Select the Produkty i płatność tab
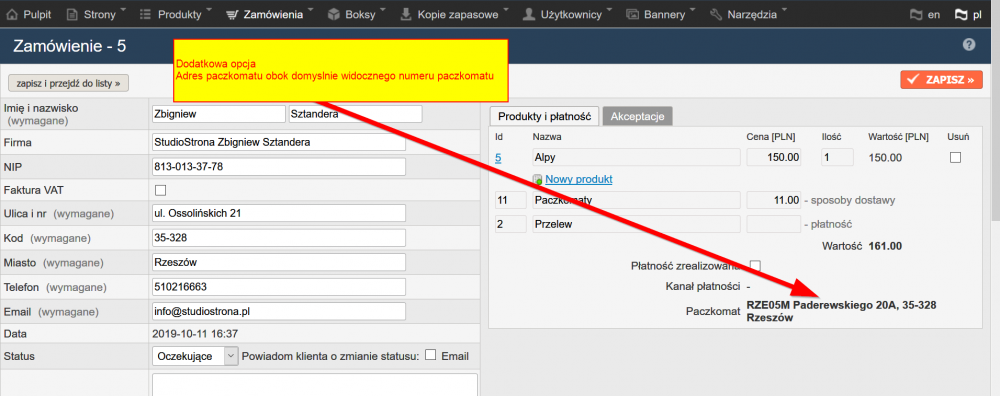The height and width of the screenshot is (396, 1000). [544, 117]
